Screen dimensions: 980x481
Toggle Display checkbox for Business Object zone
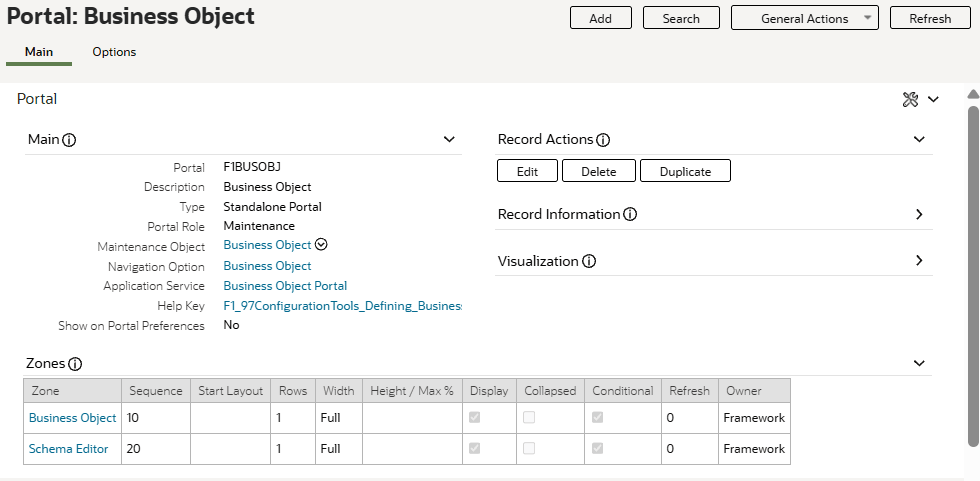coord(474,417)
